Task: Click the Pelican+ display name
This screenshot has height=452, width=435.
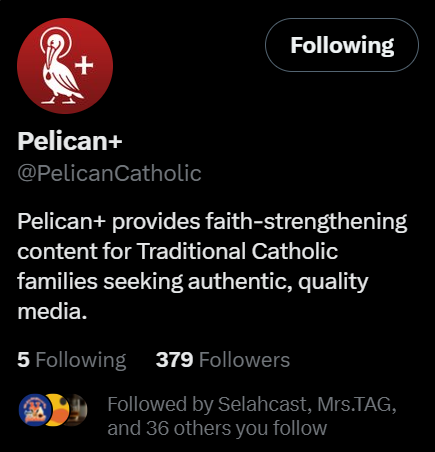Action: pyautogui.click(x=70, y=141)
